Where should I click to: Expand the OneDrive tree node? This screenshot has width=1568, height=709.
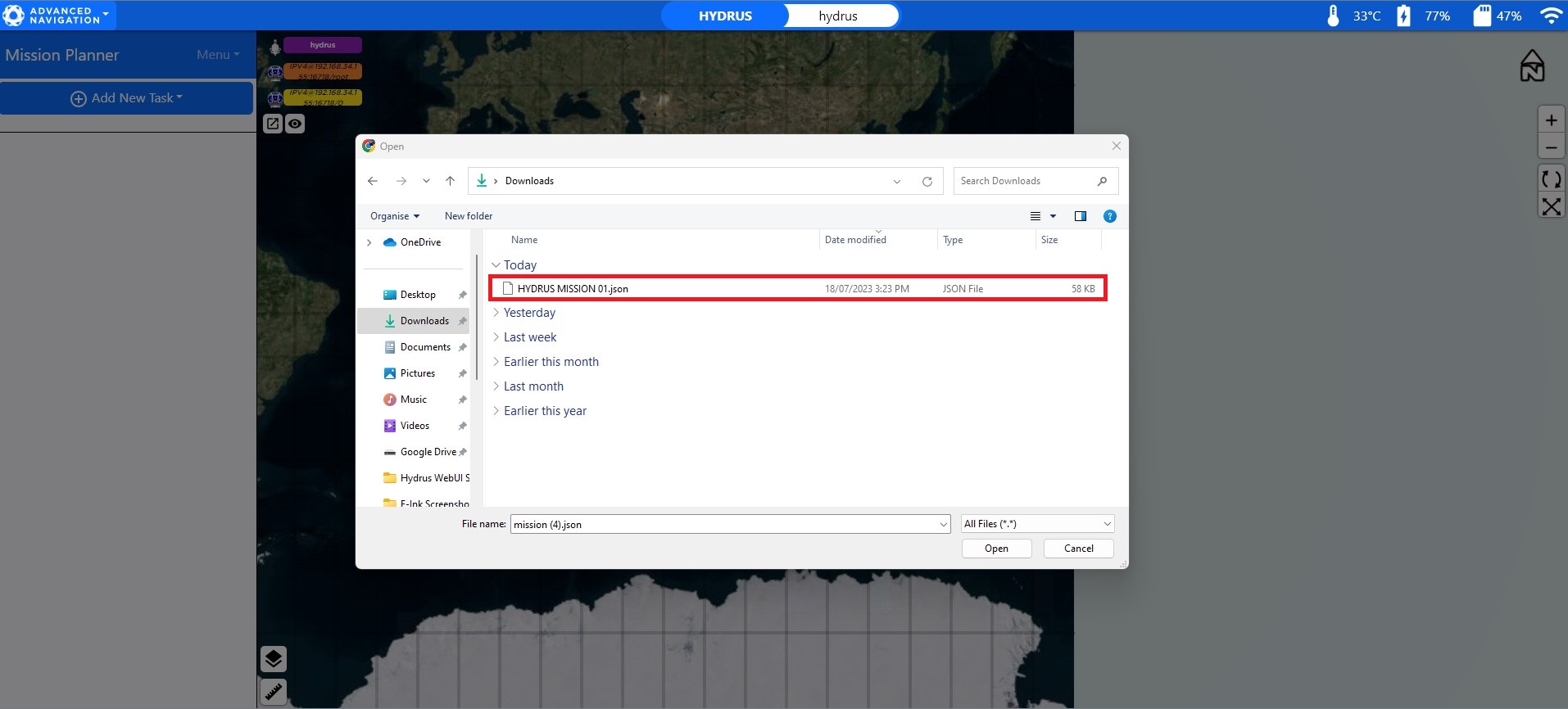tap(369, 242)
